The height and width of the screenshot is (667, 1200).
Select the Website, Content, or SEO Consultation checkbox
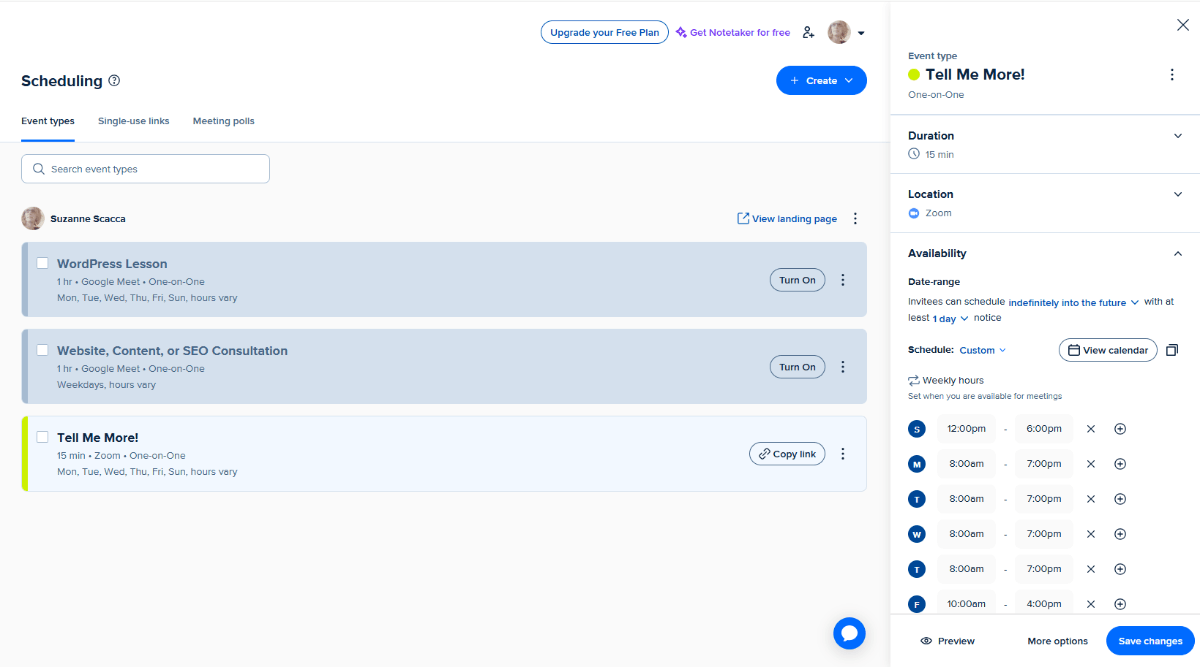(x=43, y=351)
